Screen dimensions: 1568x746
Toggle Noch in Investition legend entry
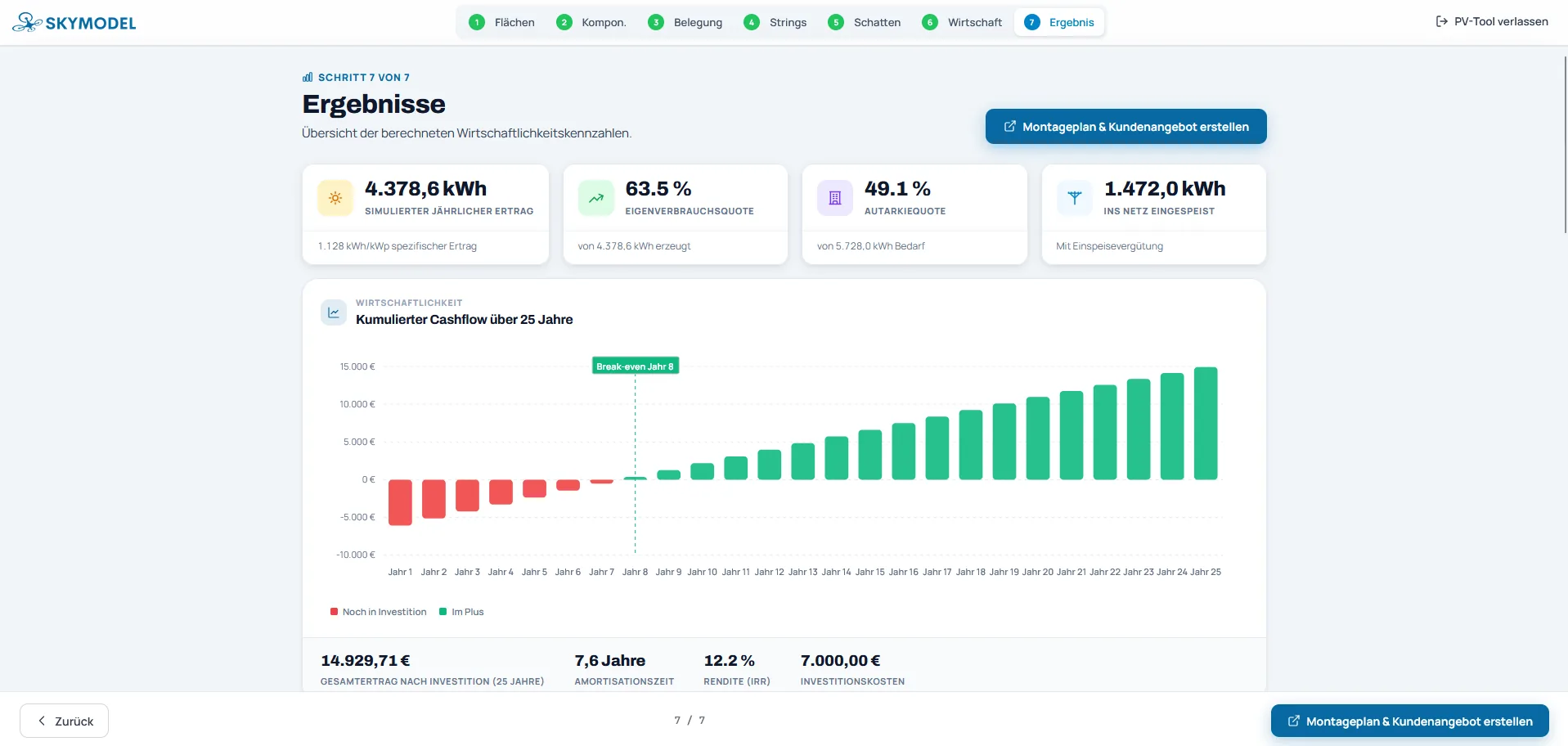pos(378,612)
